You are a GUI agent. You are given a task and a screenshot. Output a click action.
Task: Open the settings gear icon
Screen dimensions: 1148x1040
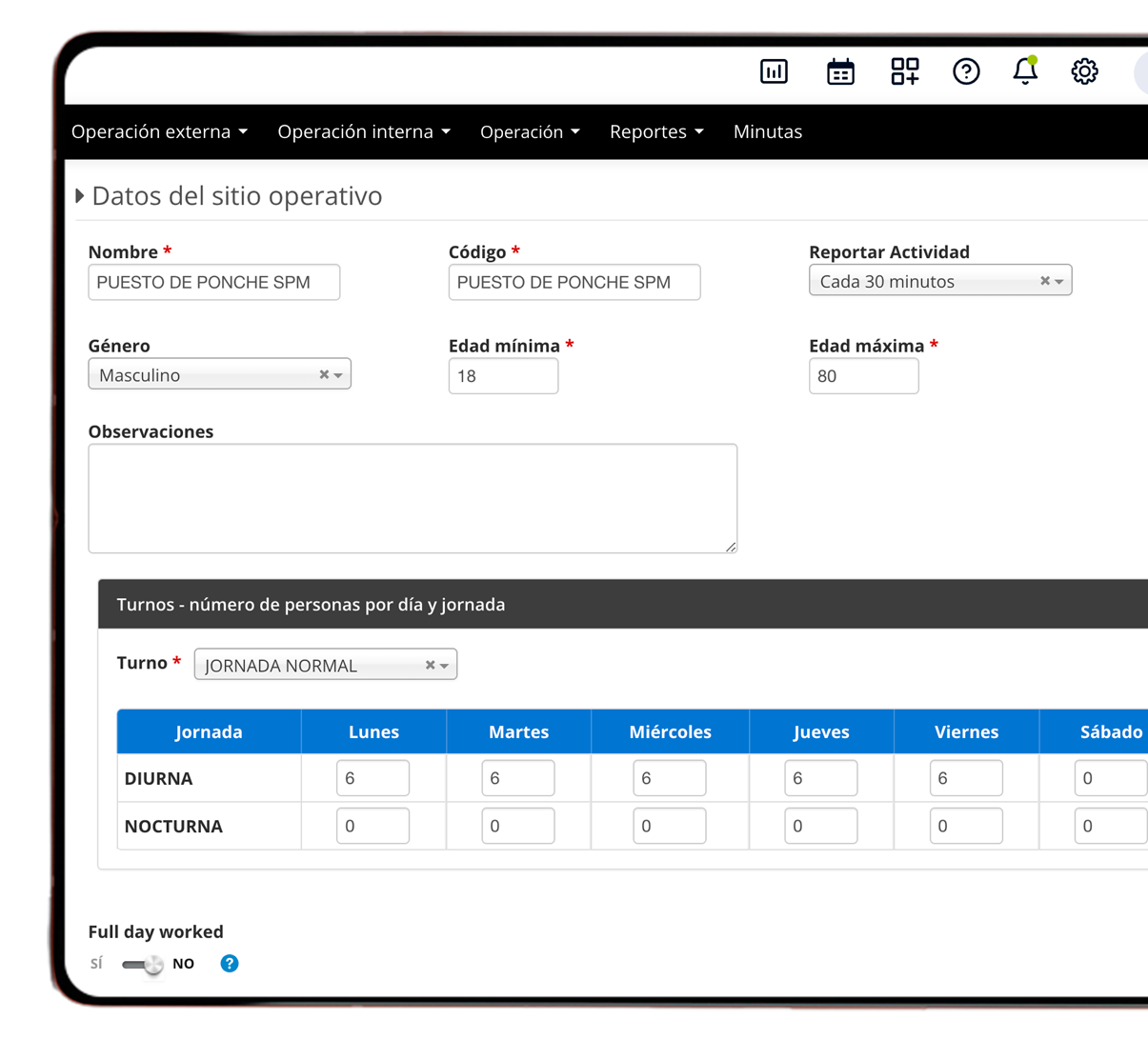[1084, 71]
